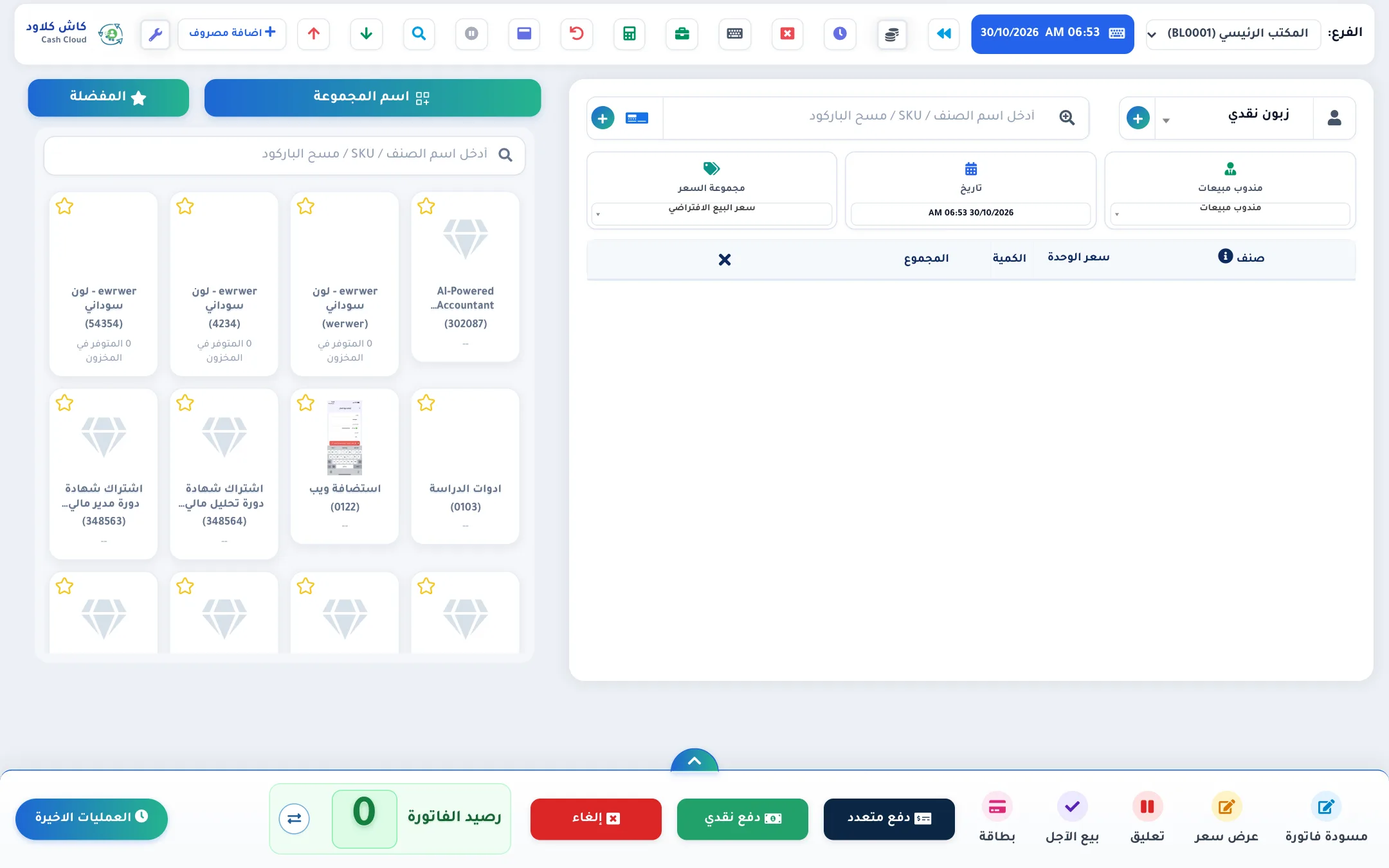Click the coins stack icon
The image size is (1389, 868).
(892, 34)
